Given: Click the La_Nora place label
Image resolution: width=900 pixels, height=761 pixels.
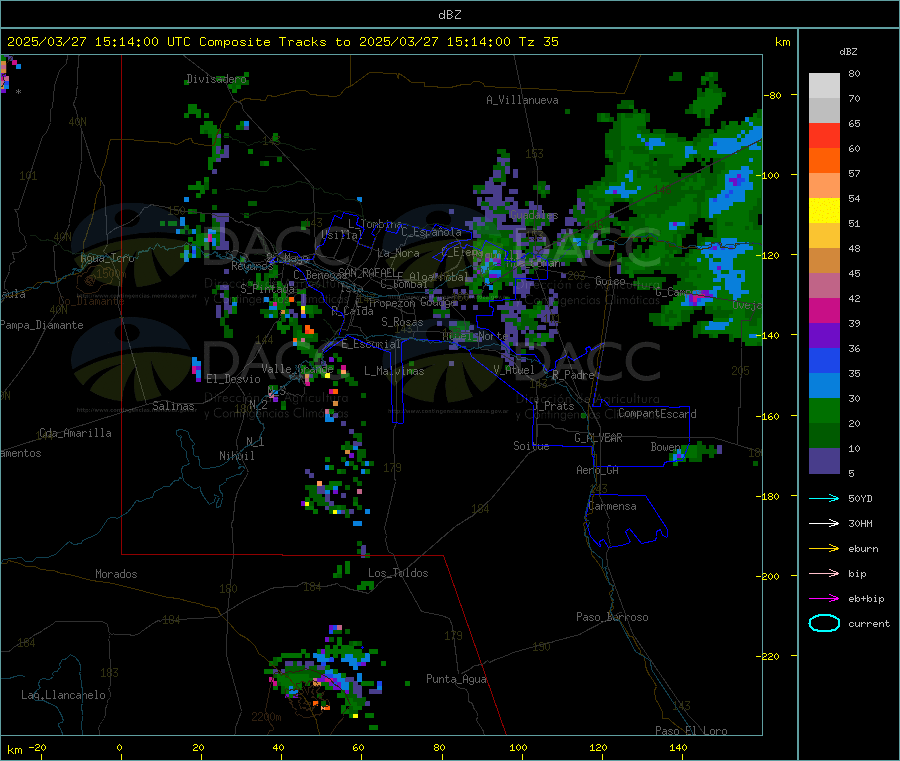Looking at the screenshot, I should point(398,253).
